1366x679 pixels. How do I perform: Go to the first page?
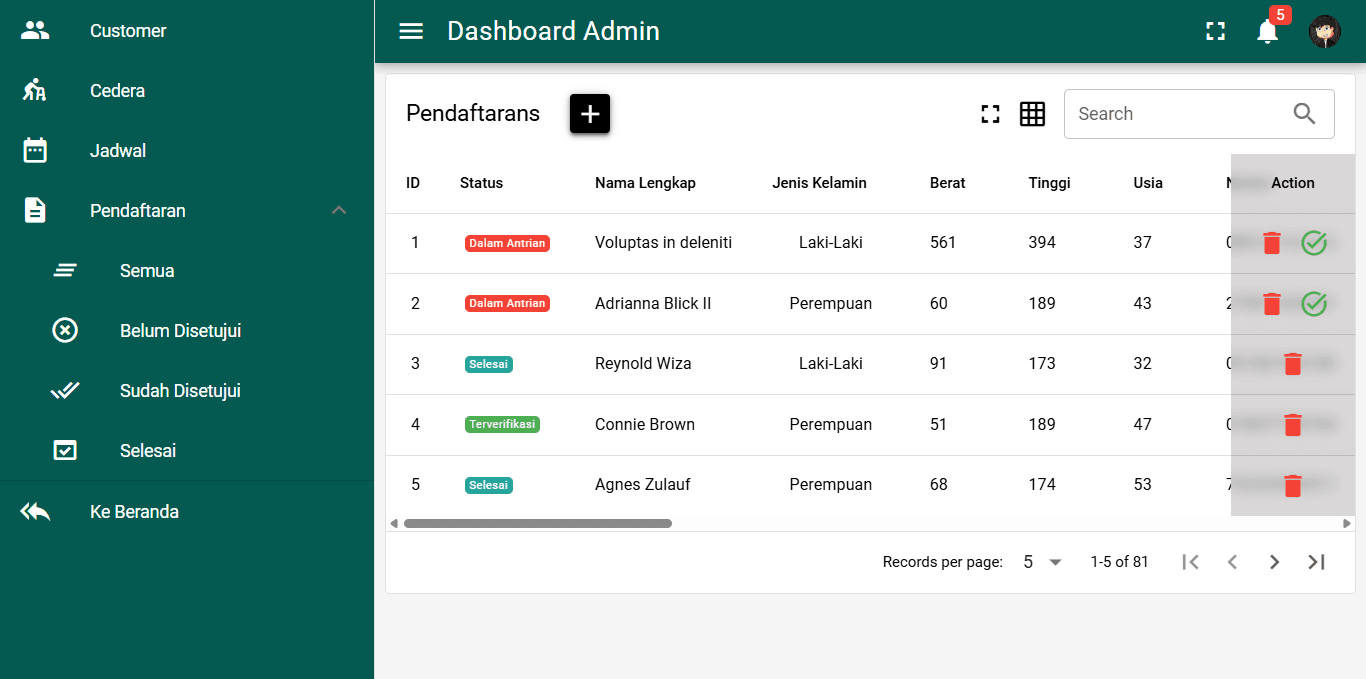point(1190,562)
